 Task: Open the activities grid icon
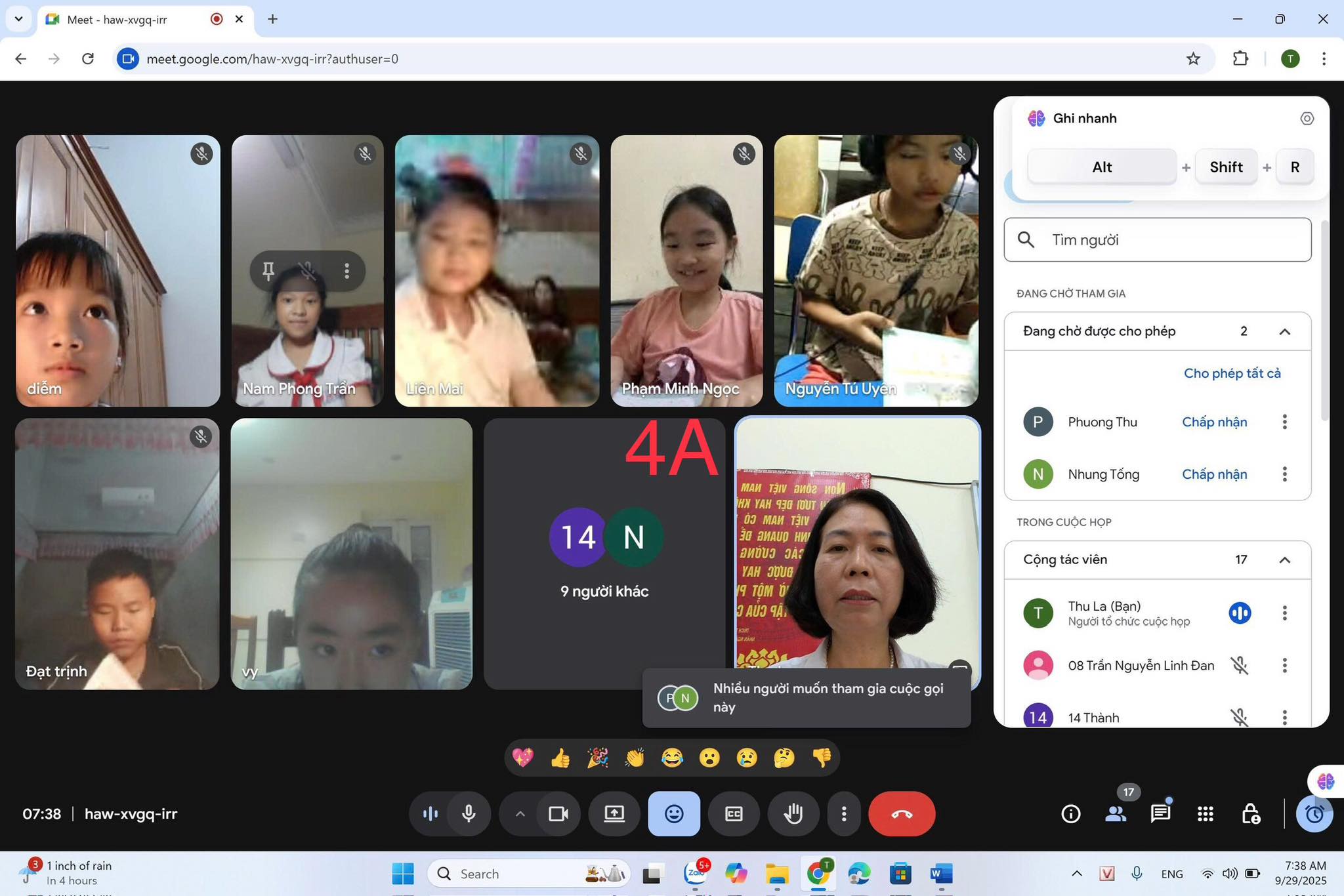coord(1205,814)
